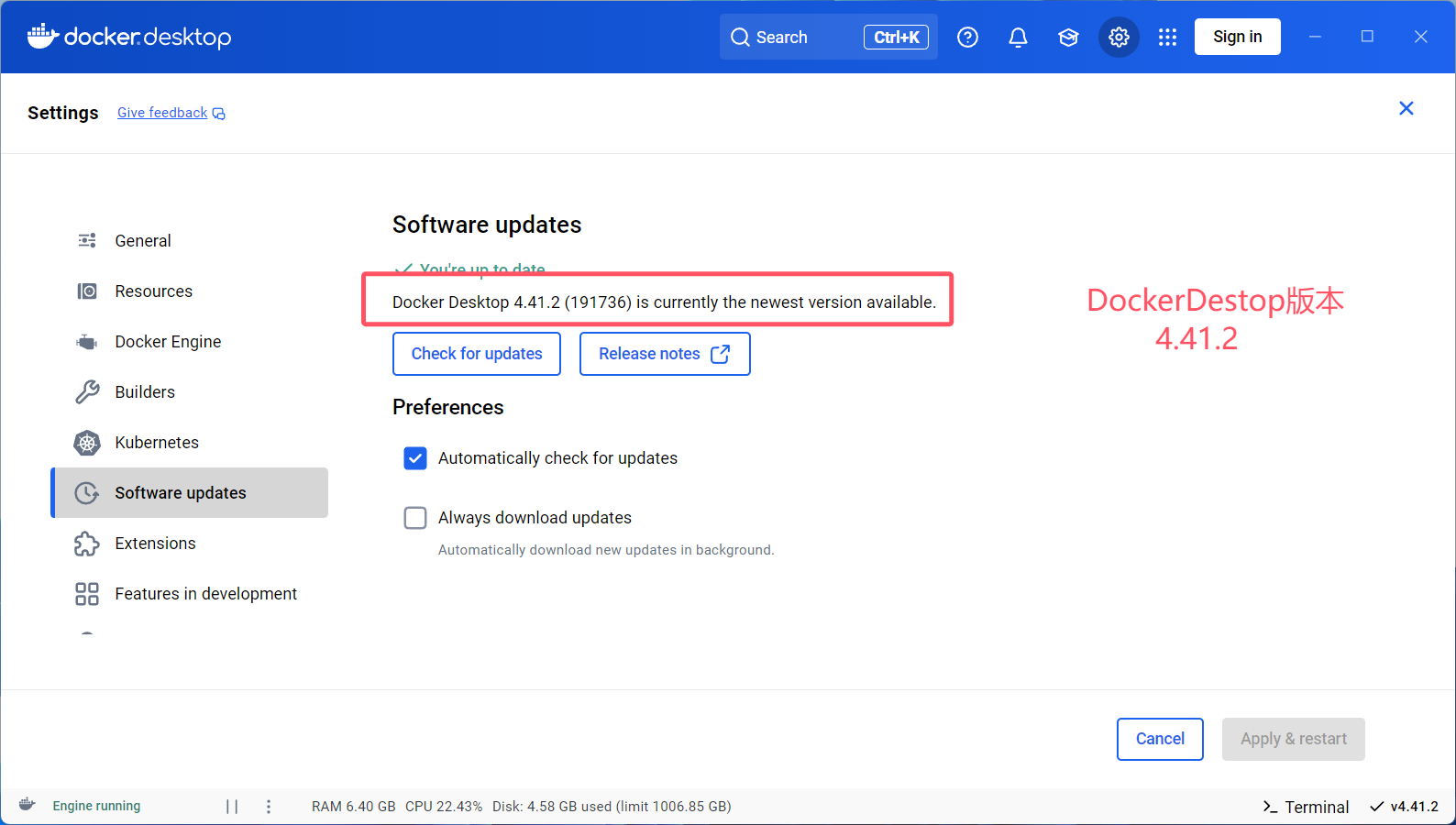Close the Settings panel with the blue X
Image resolution: width=1456 pixels, height=825 pixels.
coord(1406,108)
